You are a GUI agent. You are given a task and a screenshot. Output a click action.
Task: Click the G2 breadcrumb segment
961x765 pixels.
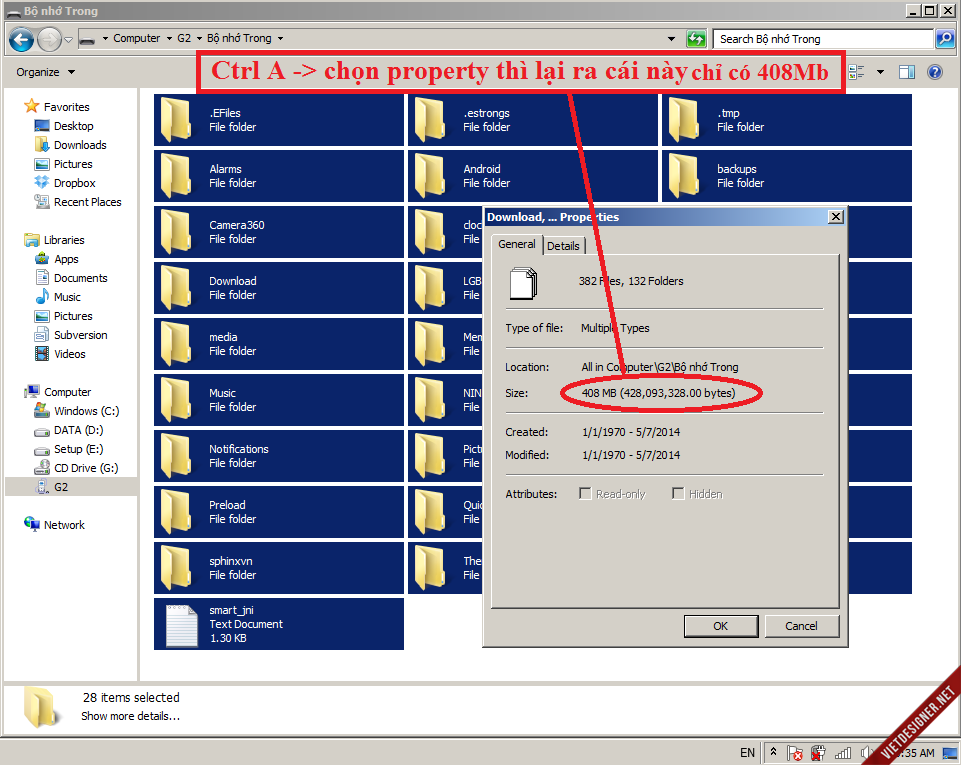184,38
